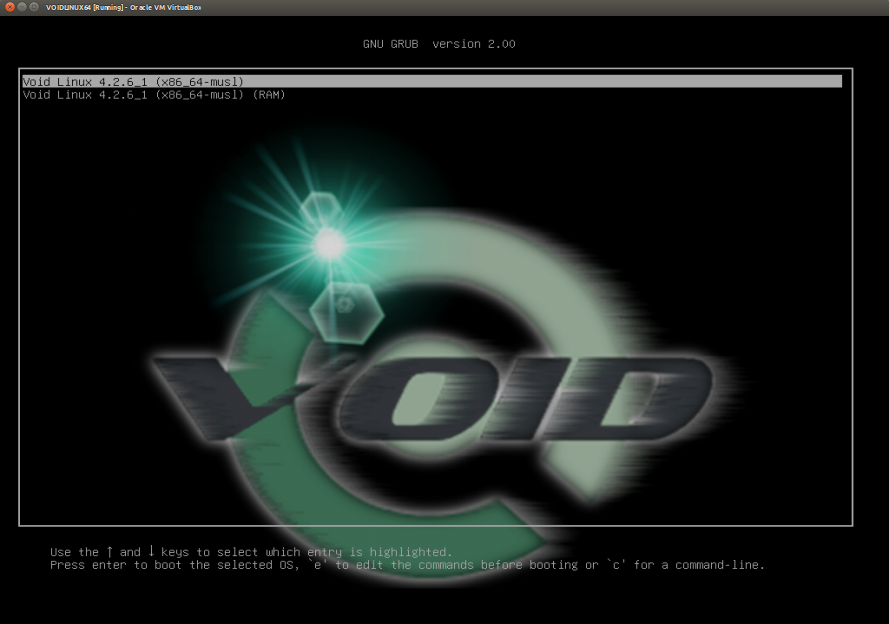Click the VOIDLINUX64 Oracle VM VirtualBox title
Viewport: 889px width, 624px height.
(x=123, y=7)
